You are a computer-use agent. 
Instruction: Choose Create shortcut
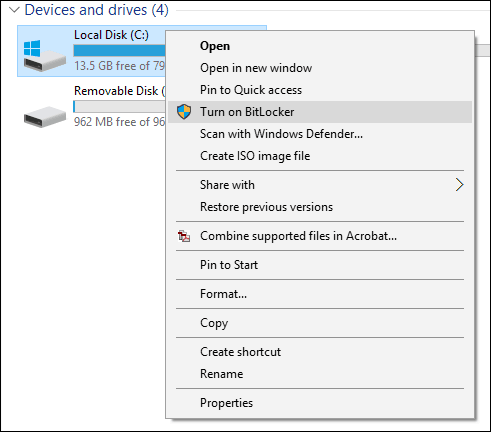[240, 352]
